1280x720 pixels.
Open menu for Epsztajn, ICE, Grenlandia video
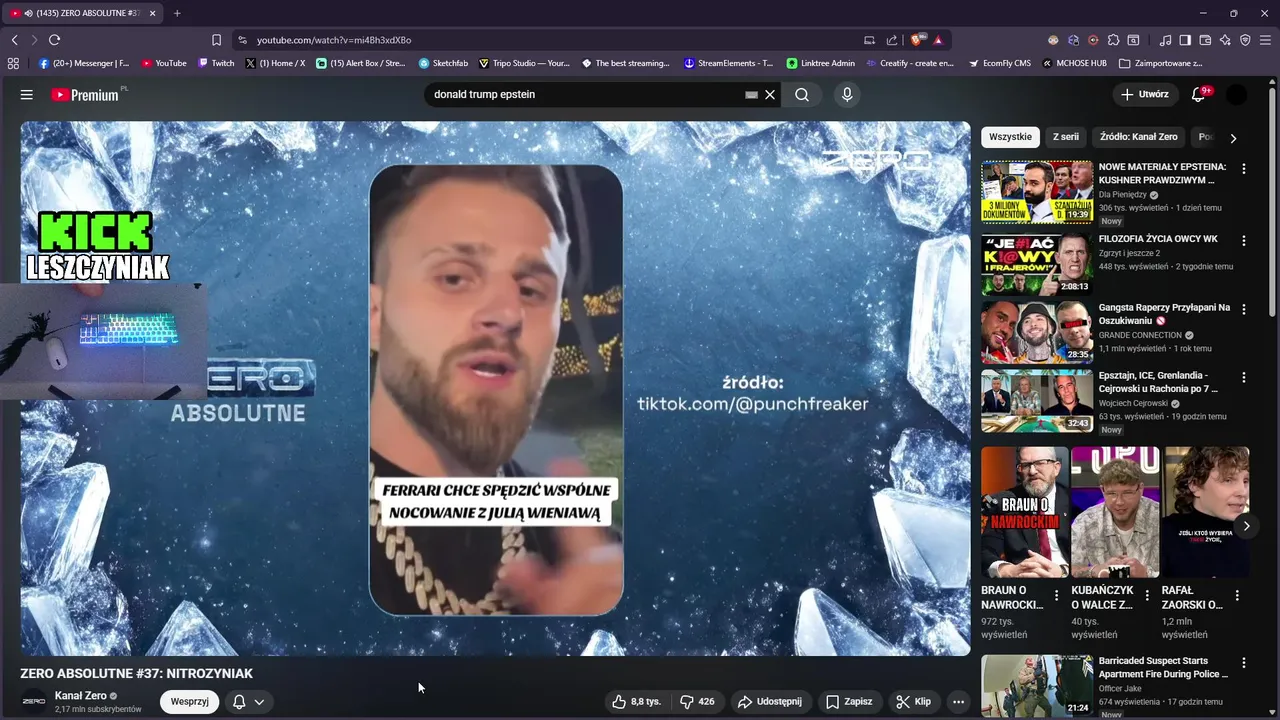click(x=1244, y=377)
